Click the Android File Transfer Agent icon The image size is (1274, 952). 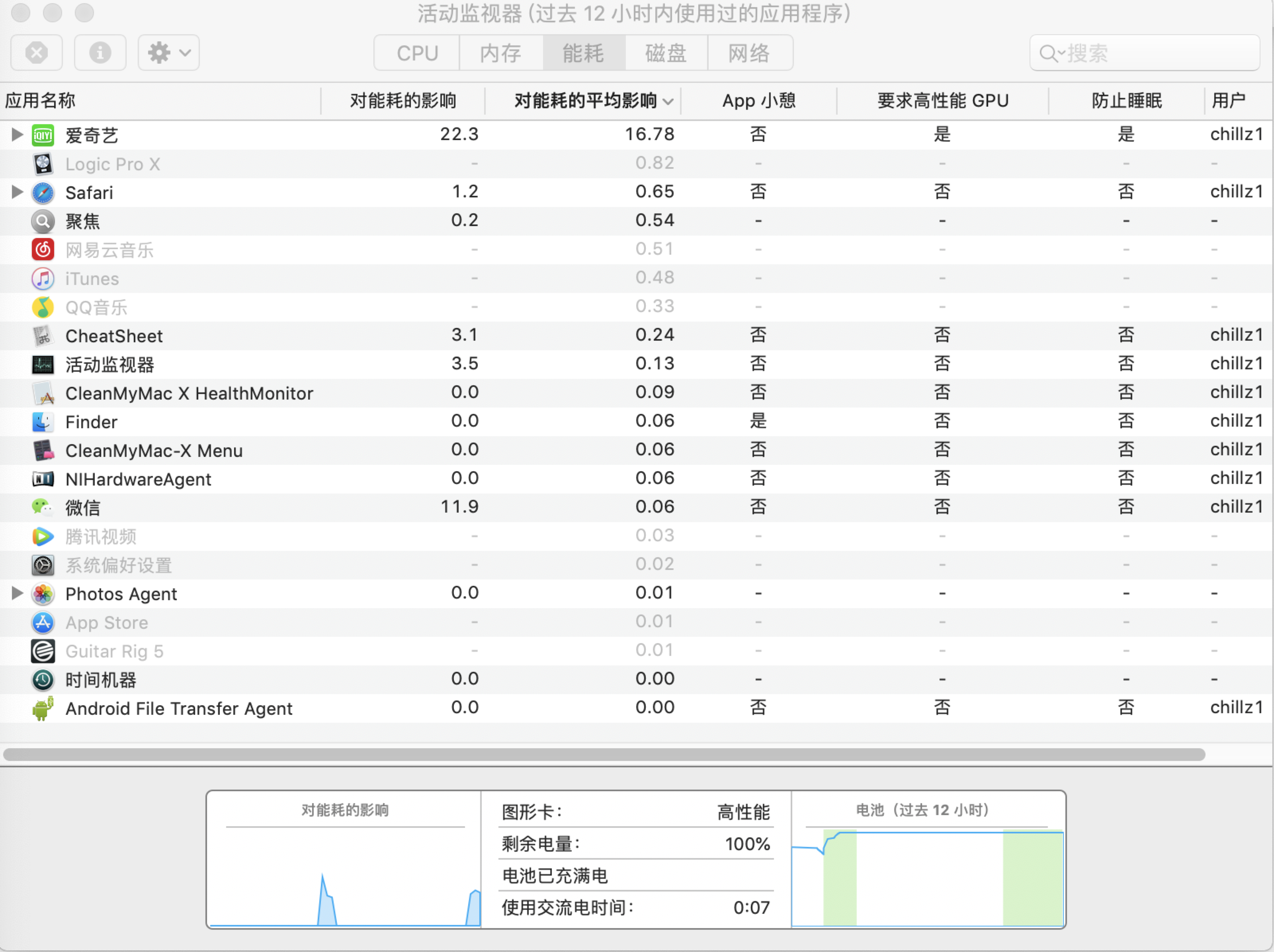(x=43, y=708)
